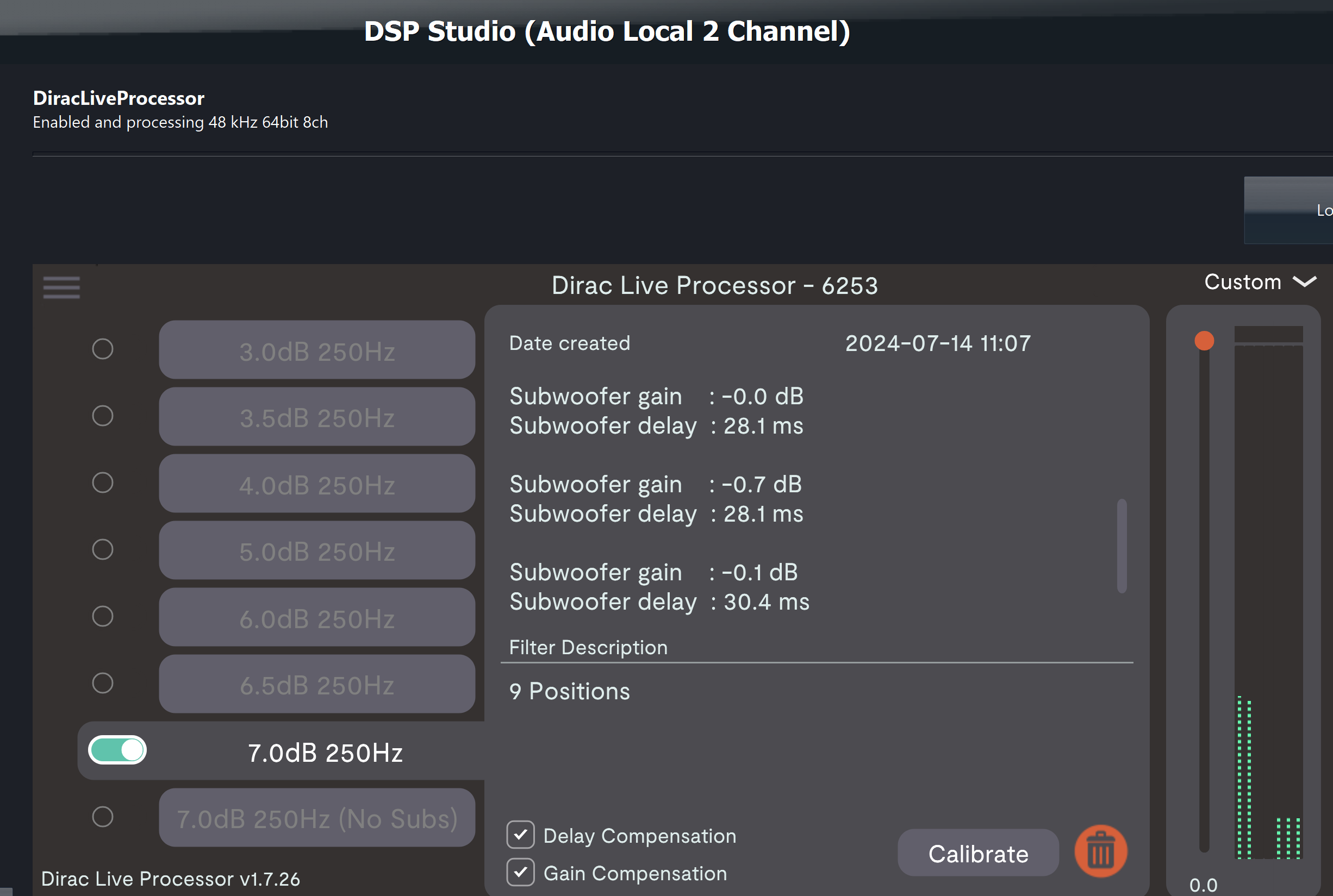Screen dimensions: 1333x896
Task: Select the radio button for 7.0dB 250Hz (No Subs)
Action: click(x=102, y=817)
